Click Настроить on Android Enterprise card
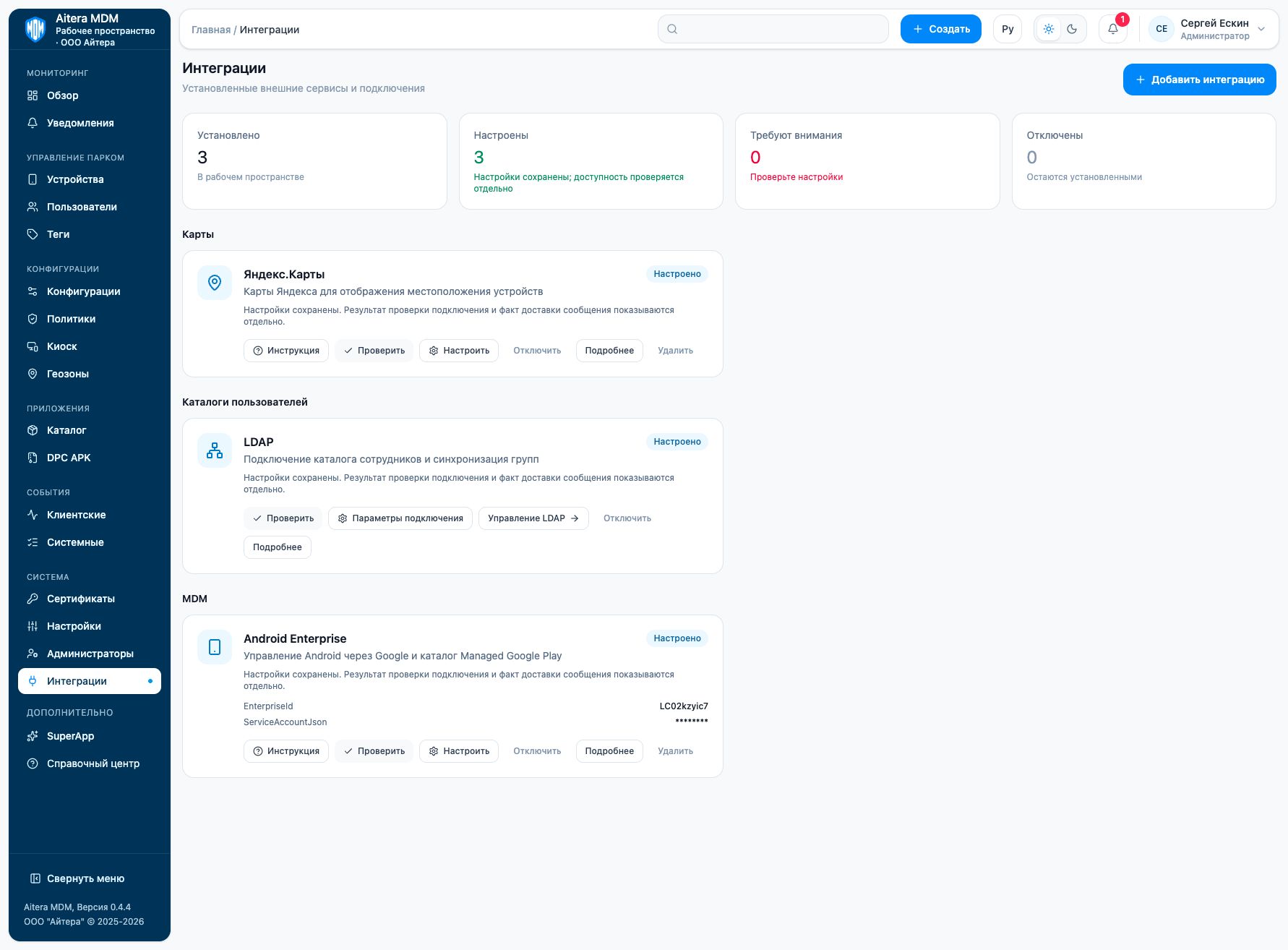This screenshot has height=950, width=1288. 459,751
